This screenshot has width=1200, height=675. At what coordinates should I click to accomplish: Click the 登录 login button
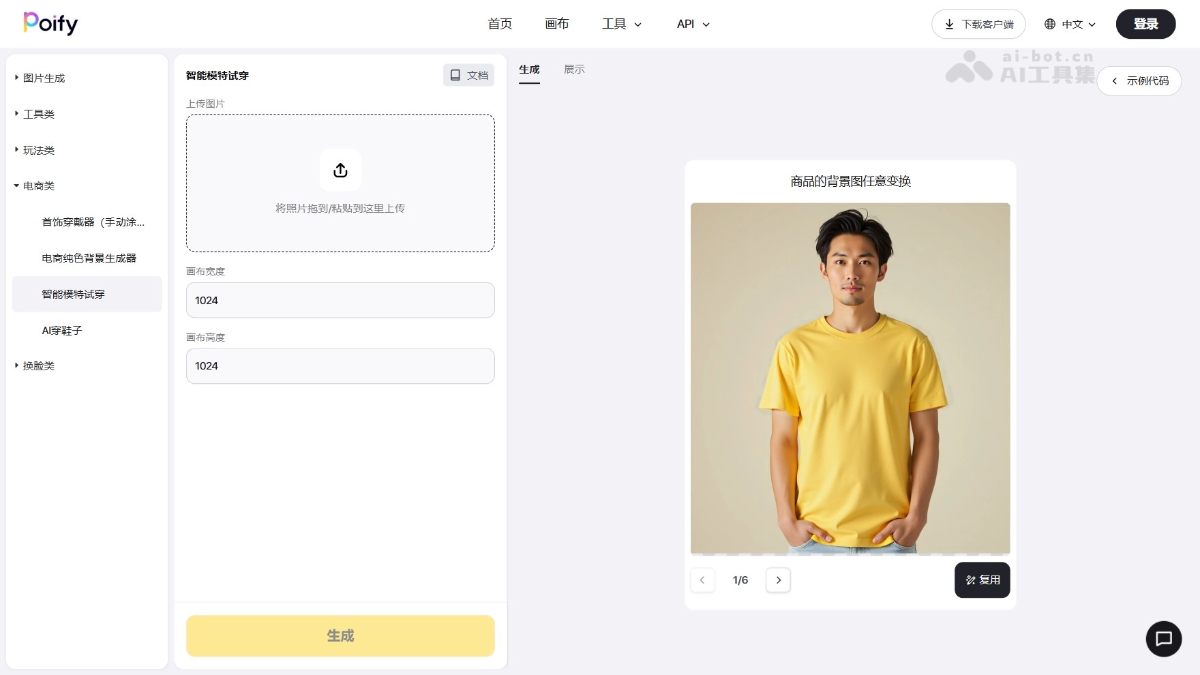coord(1146,24)
